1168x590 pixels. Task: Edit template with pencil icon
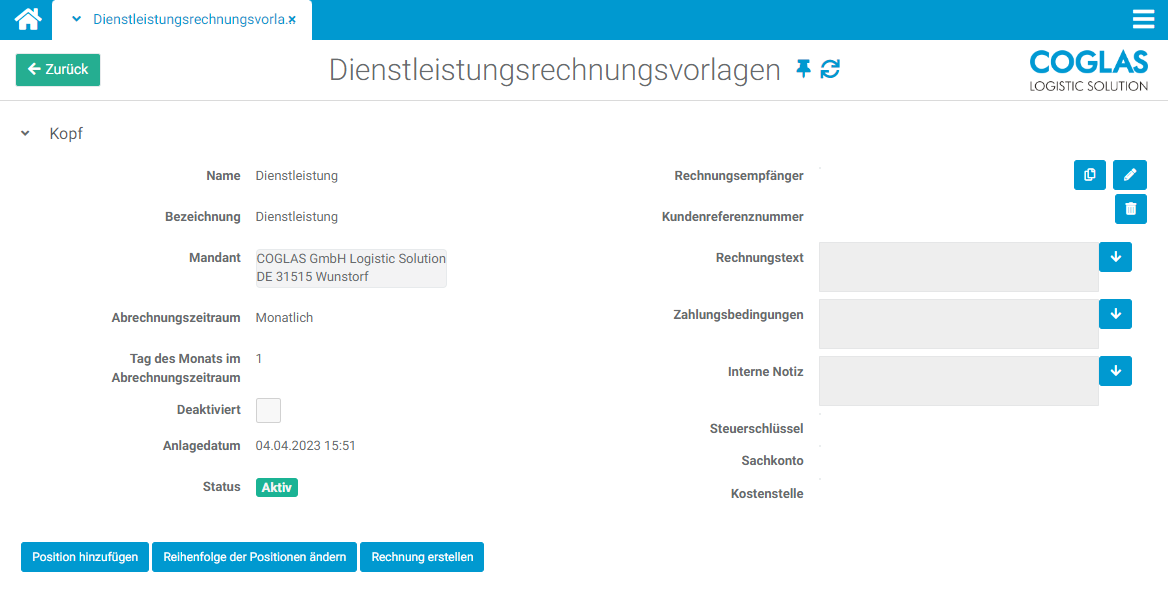(1130, 175)
